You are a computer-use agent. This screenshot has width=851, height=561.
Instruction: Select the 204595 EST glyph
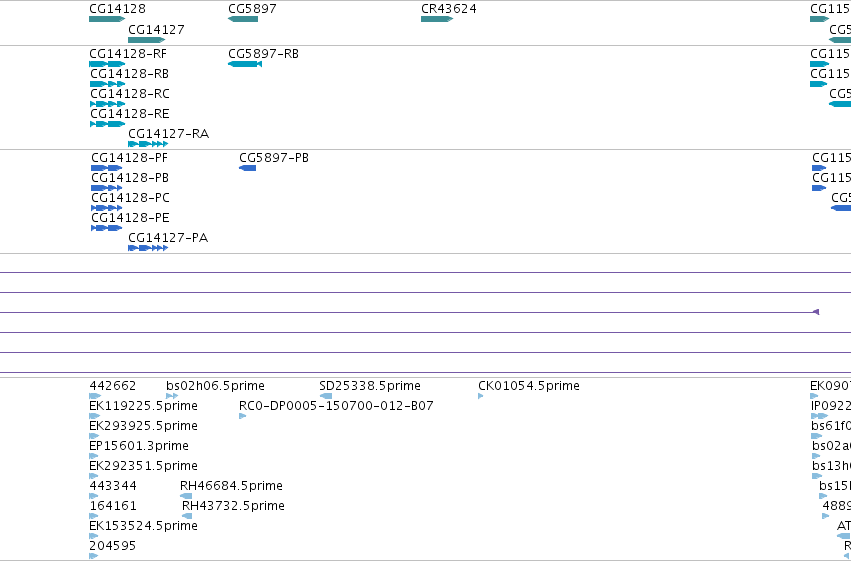93,556
